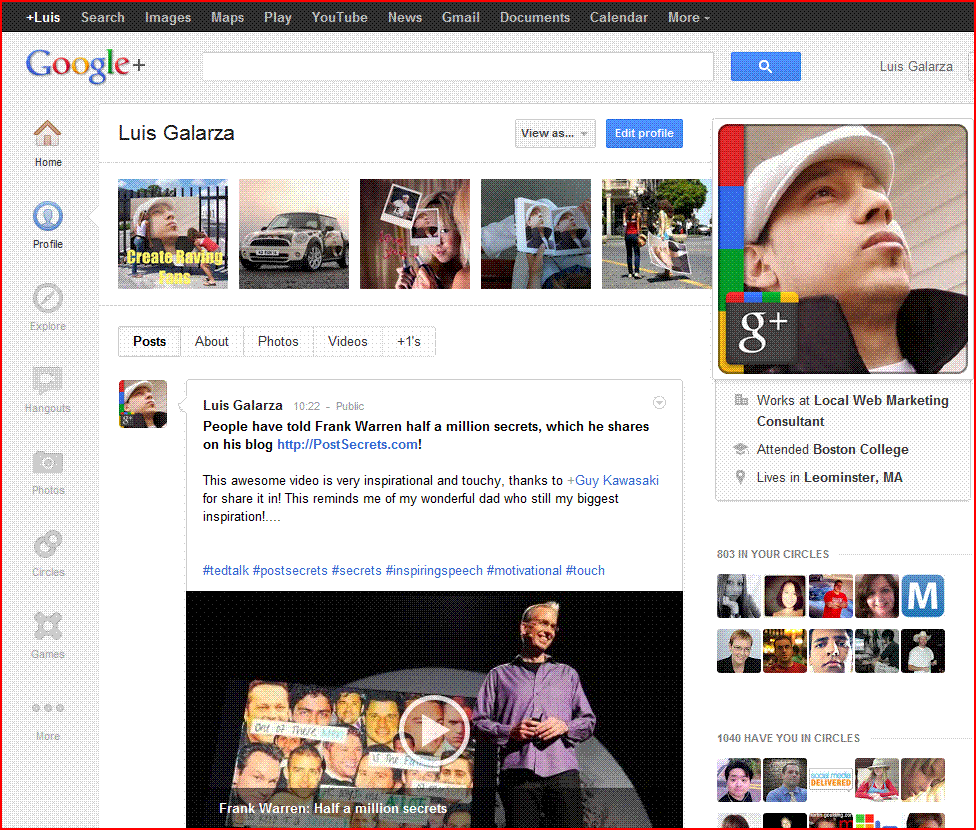Expand the More menu in the top bar
Viewport: 976px width, 830px height.
[688, 17]
